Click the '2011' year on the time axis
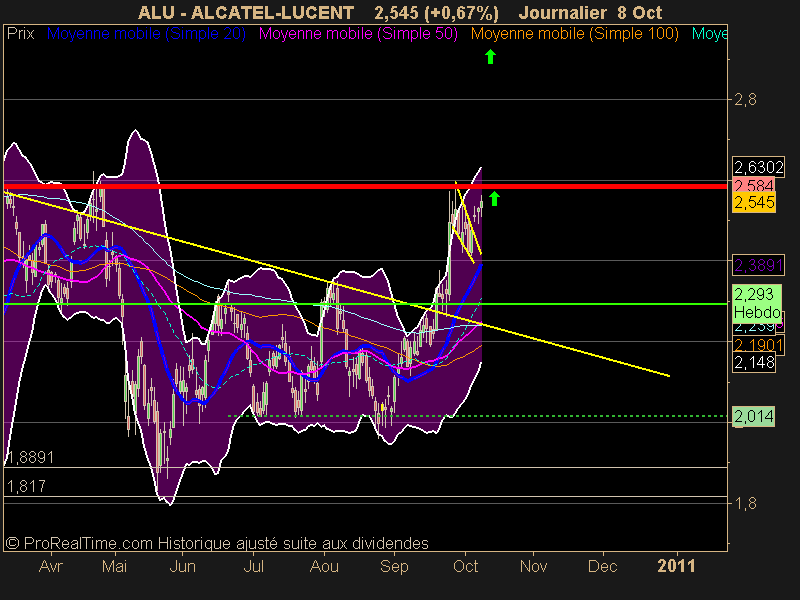The height and width of the screenshot is (600, 800). pyautogui.click(x=677, y=566)
